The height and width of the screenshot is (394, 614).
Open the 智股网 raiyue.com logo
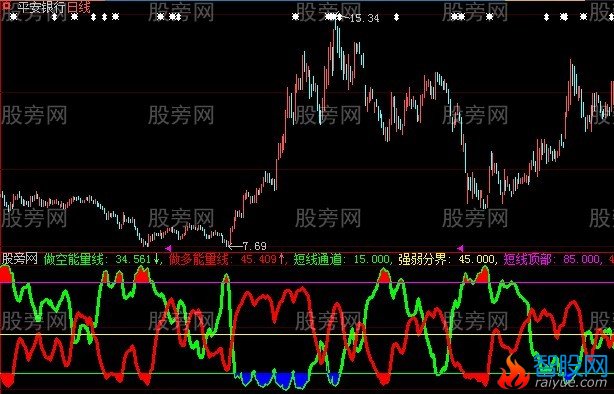click(x=554, y=372)
